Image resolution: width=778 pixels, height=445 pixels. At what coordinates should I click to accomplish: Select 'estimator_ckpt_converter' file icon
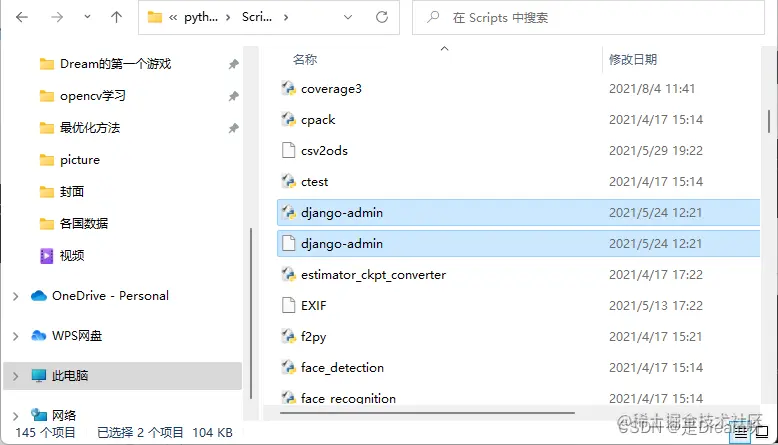pos(288,274)
